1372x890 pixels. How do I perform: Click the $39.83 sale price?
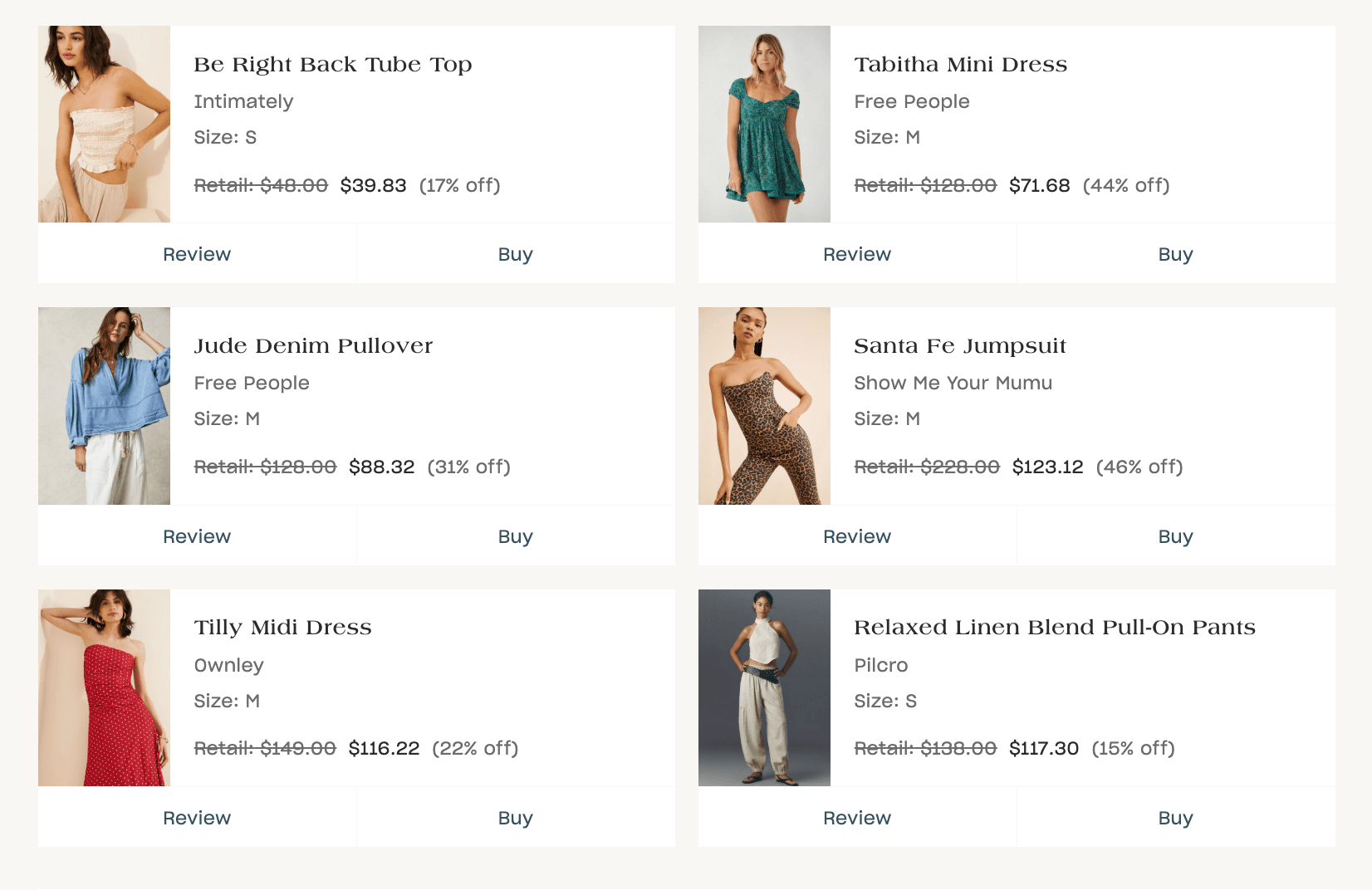(x=374, y=185)
